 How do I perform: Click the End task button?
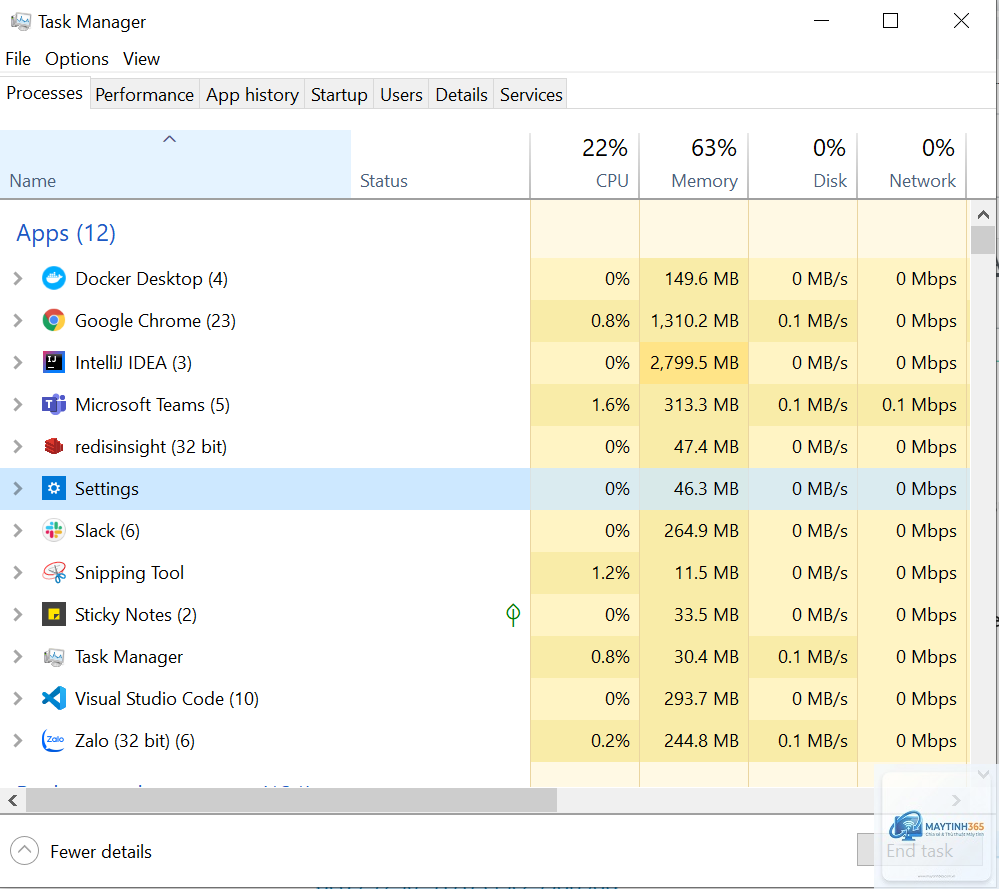point(919,850)
